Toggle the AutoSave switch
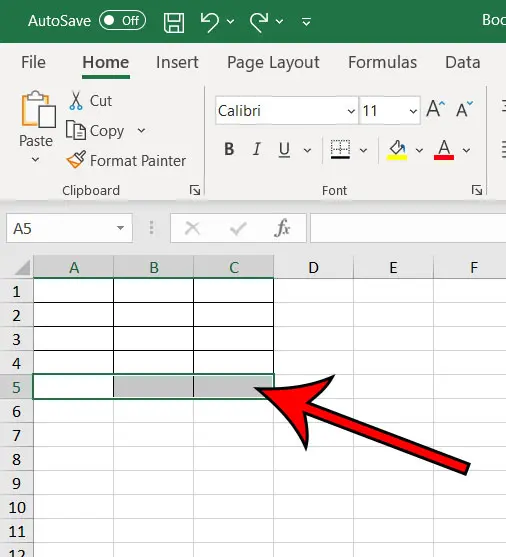Image resolution: width=506 pixels, height=557 pixels. [x=122, y=21]
